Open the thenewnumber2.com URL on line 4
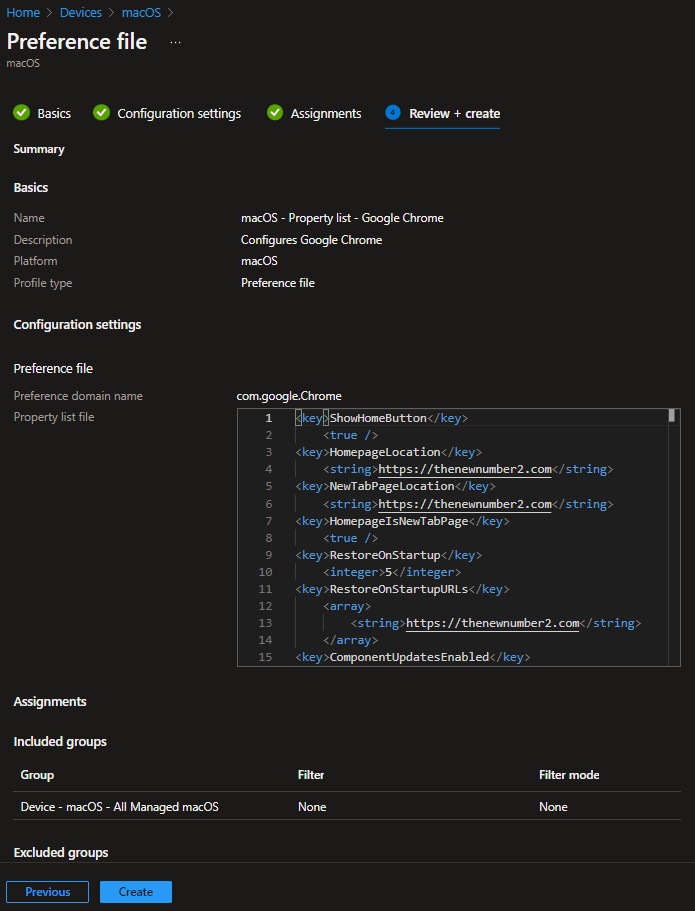 tap(464, 469)
